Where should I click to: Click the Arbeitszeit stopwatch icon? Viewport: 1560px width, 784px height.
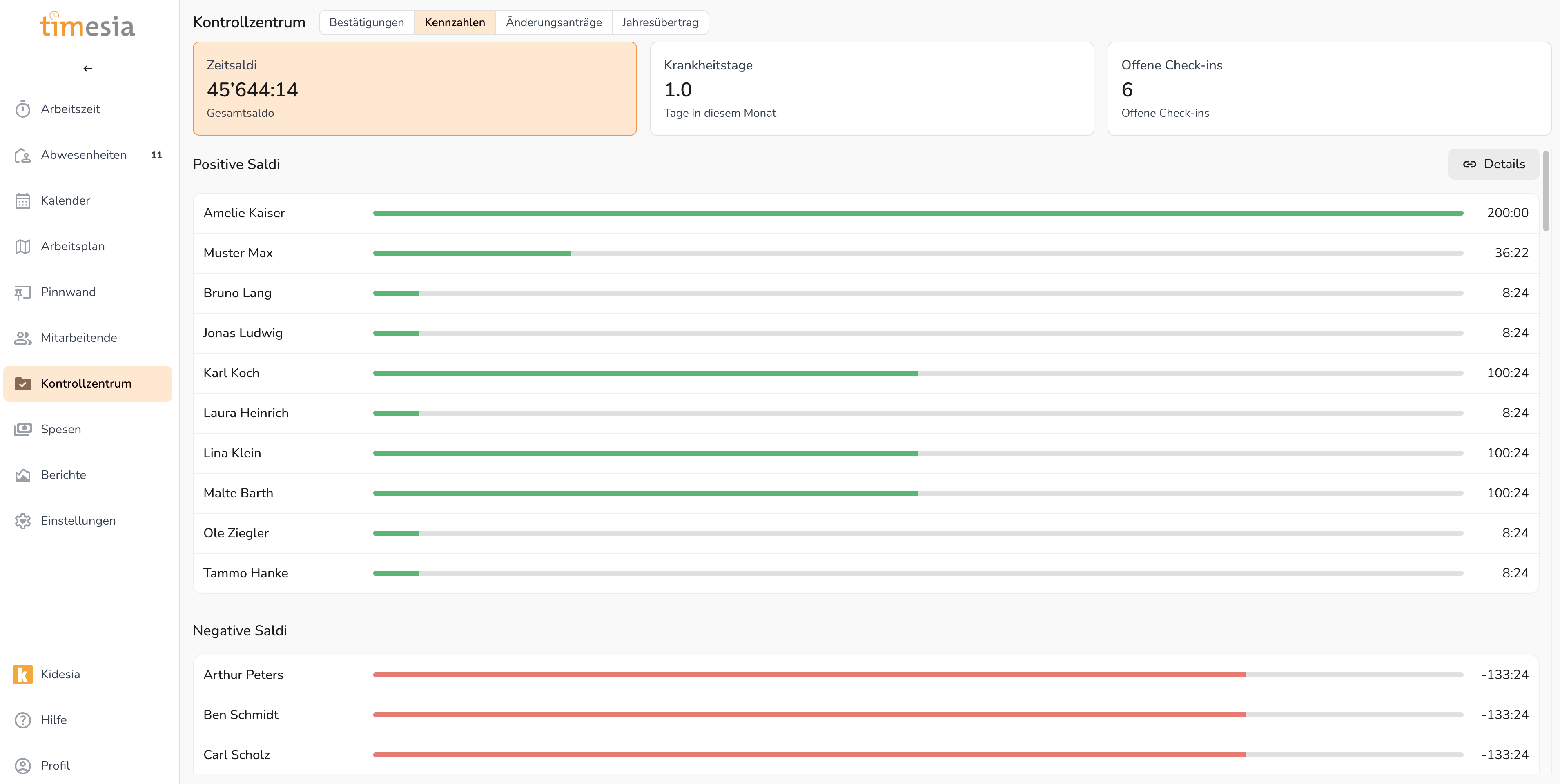point(23,109)
